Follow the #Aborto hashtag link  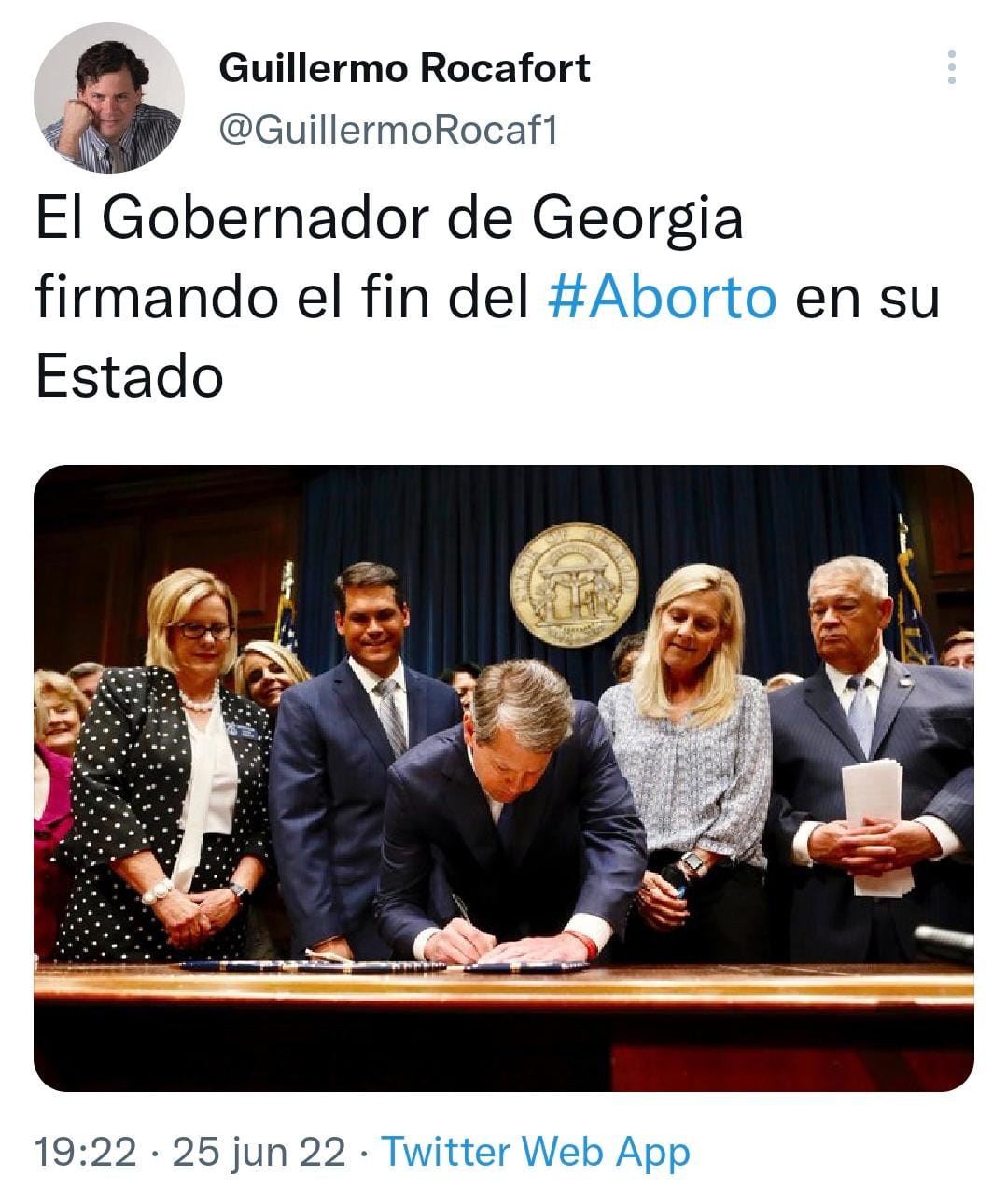click(x=662, y=297)
